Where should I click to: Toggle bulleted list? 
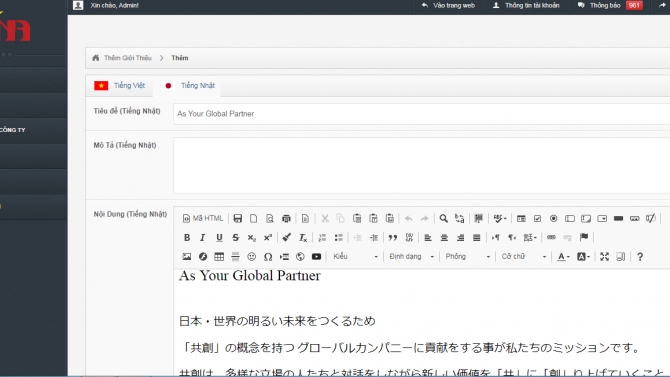tap(338, 238)
